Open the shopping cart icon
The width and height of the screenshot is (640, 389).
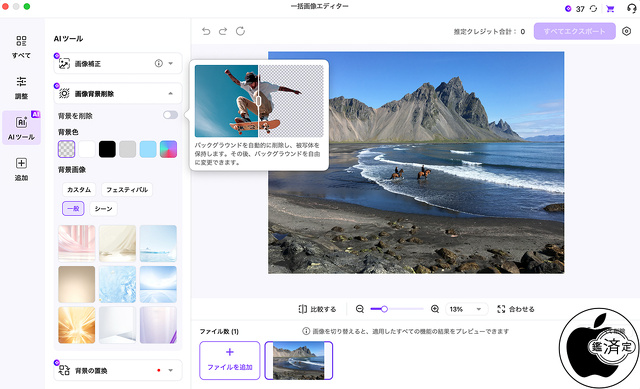(610, 9)
